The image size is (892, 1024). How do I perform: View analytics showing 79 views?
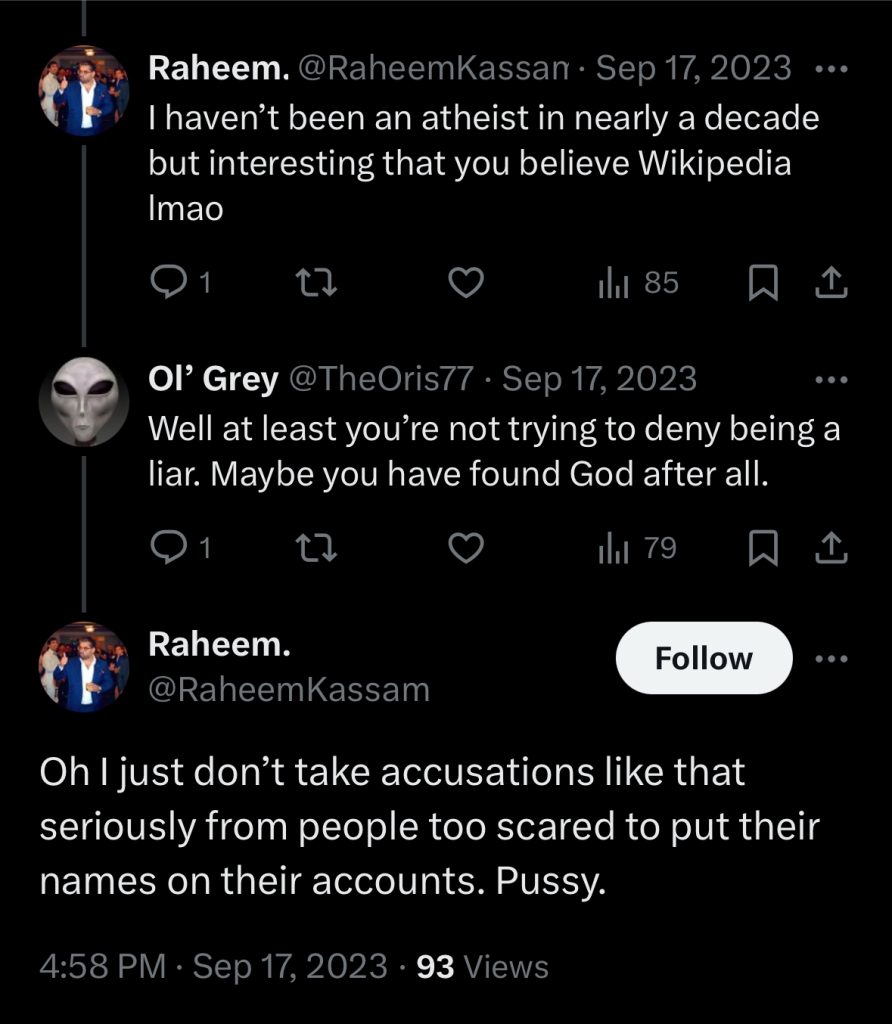pos(638,549)
